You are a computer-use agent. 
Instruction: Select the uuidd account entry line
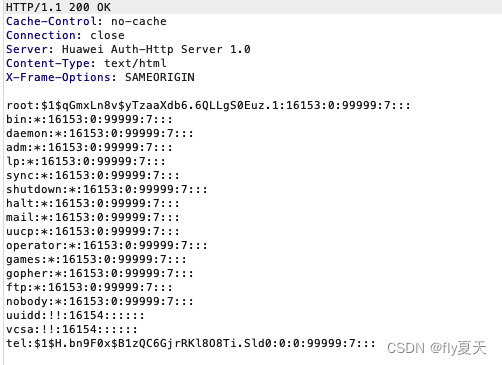(x=75, y=315)
